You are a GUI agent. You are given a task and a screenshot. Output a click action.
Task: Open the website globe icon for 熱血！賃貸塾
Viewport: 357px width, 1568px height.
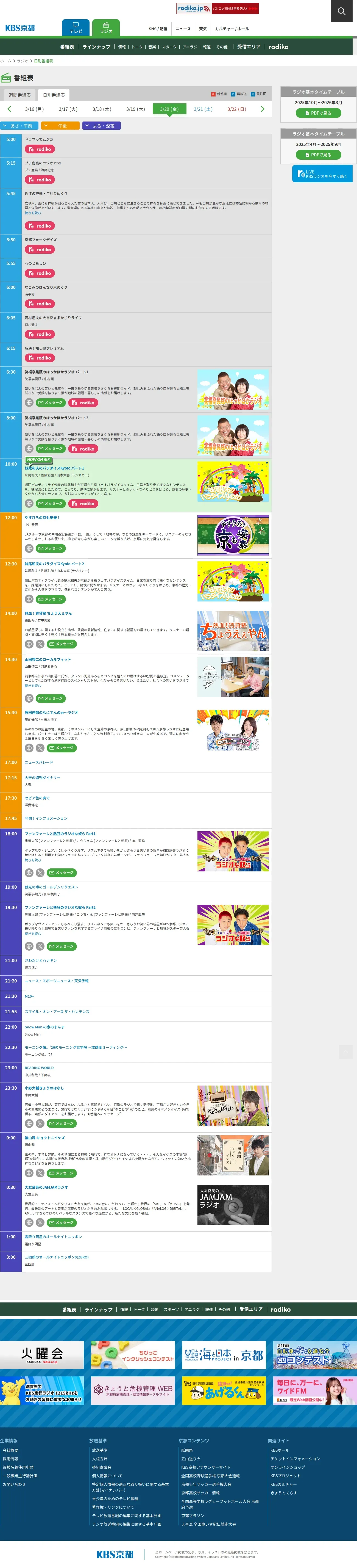29,644
